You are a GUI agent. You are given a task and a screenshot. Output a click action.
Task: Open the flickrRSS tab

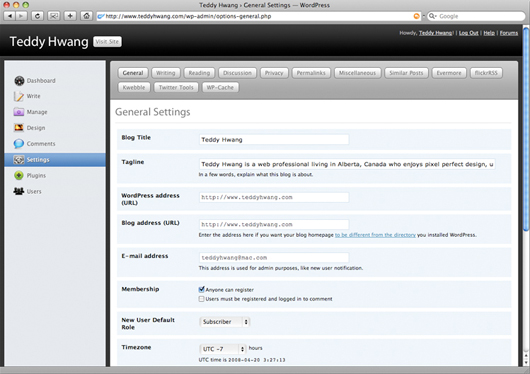tap(486, 73)
